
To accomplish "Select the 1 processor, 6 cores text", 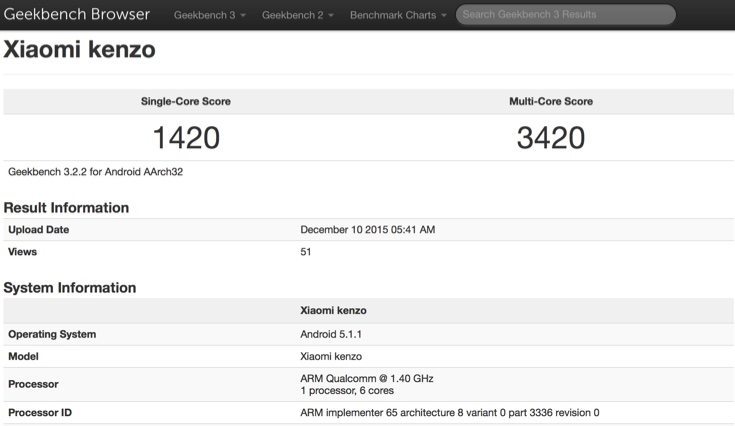I will click(x=347, y=390).
